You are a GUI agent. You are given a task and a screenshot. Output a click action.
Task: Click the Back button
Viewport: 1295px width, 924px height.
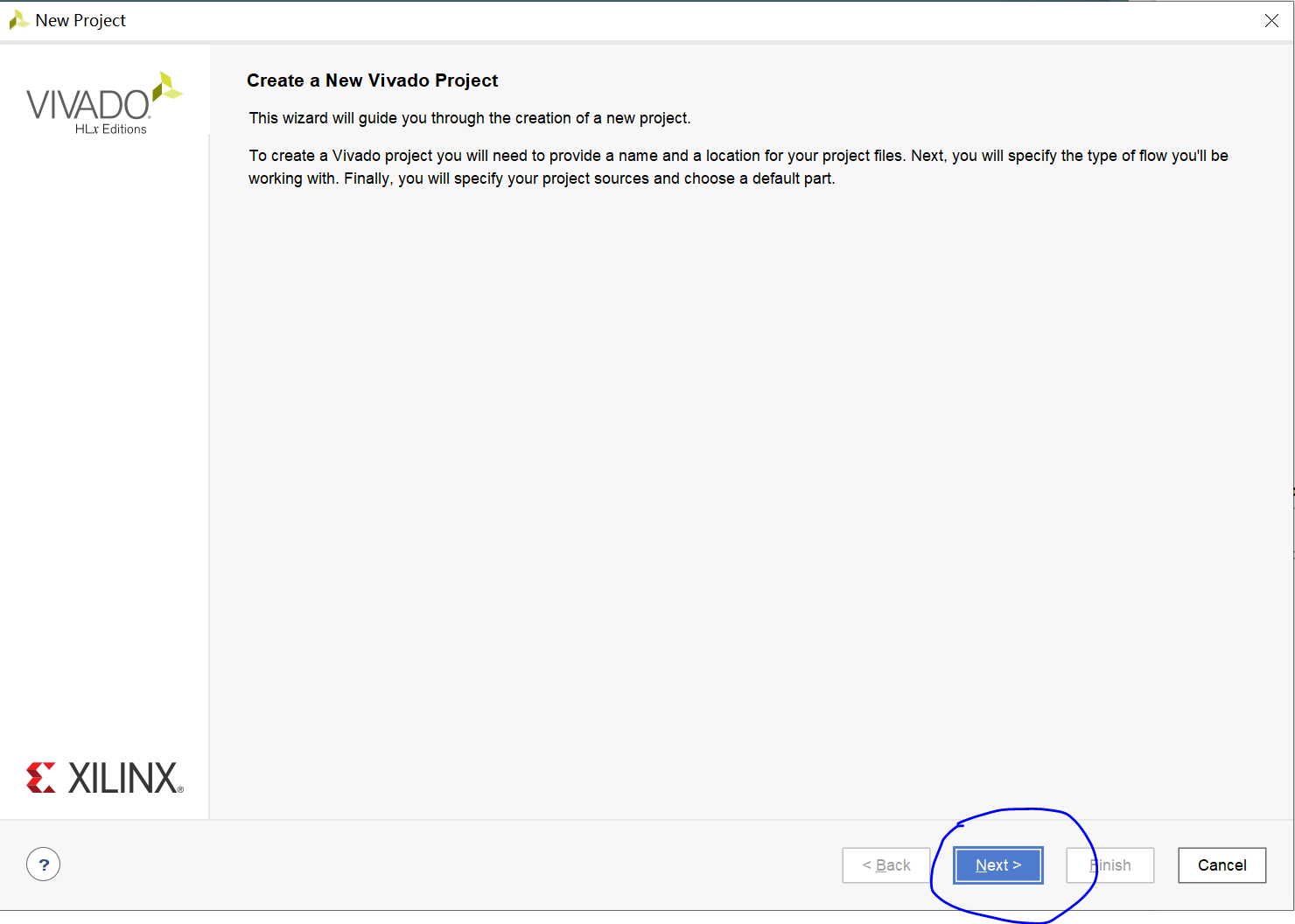point(886,865)
